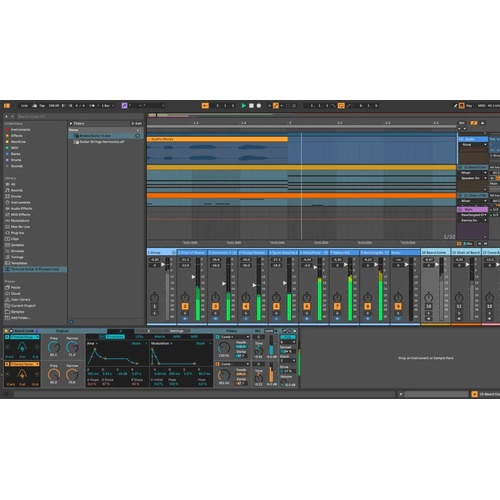Open the 1 Bar quantization dropdown

point(107,106)
